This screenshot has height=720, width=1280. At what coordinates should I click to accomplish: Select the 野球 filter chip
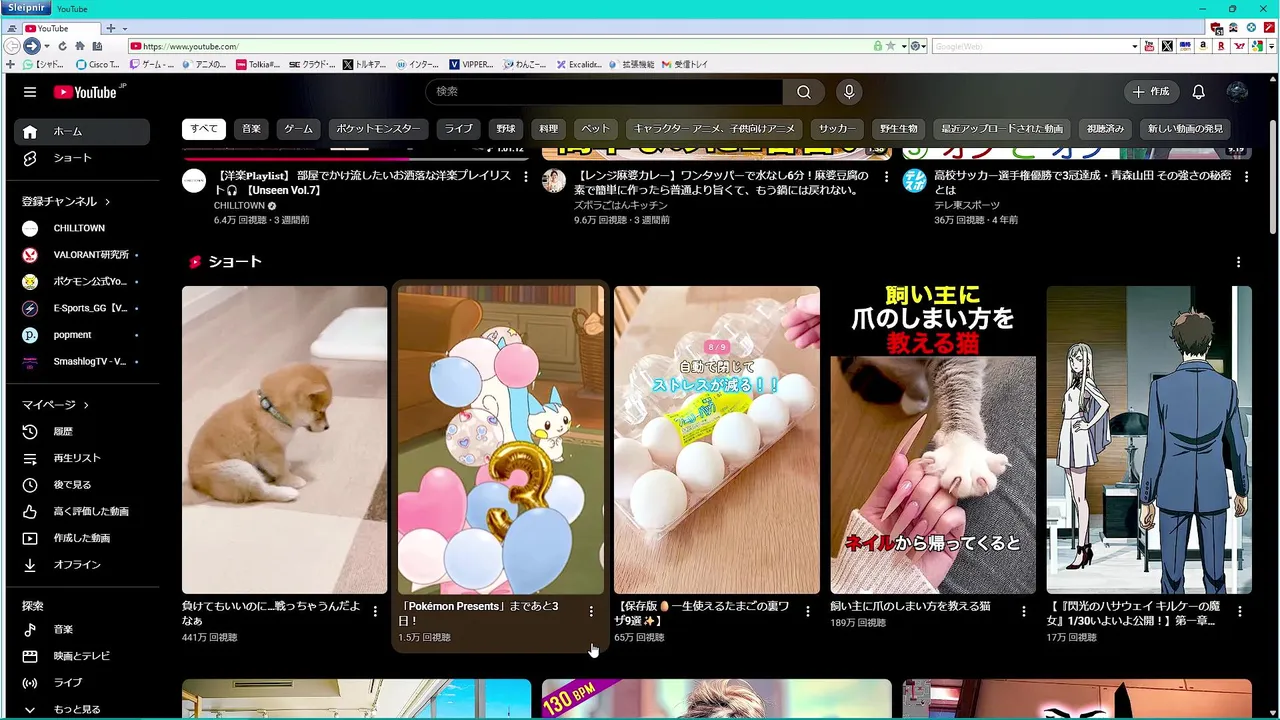click(506, 129)
